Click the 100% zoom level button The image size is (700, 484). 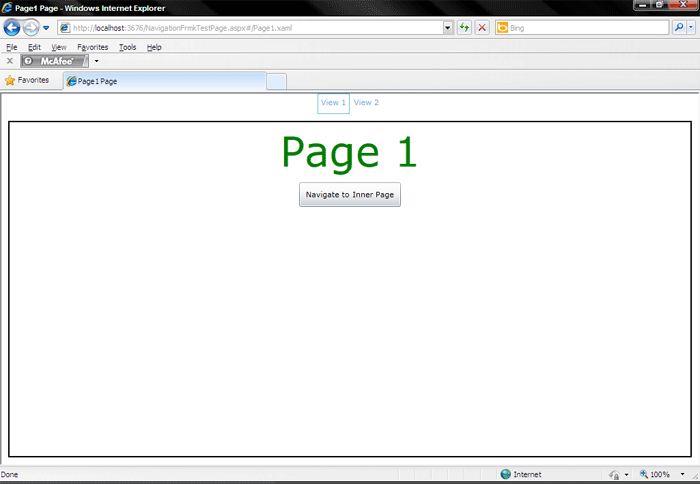coord(654,474)
